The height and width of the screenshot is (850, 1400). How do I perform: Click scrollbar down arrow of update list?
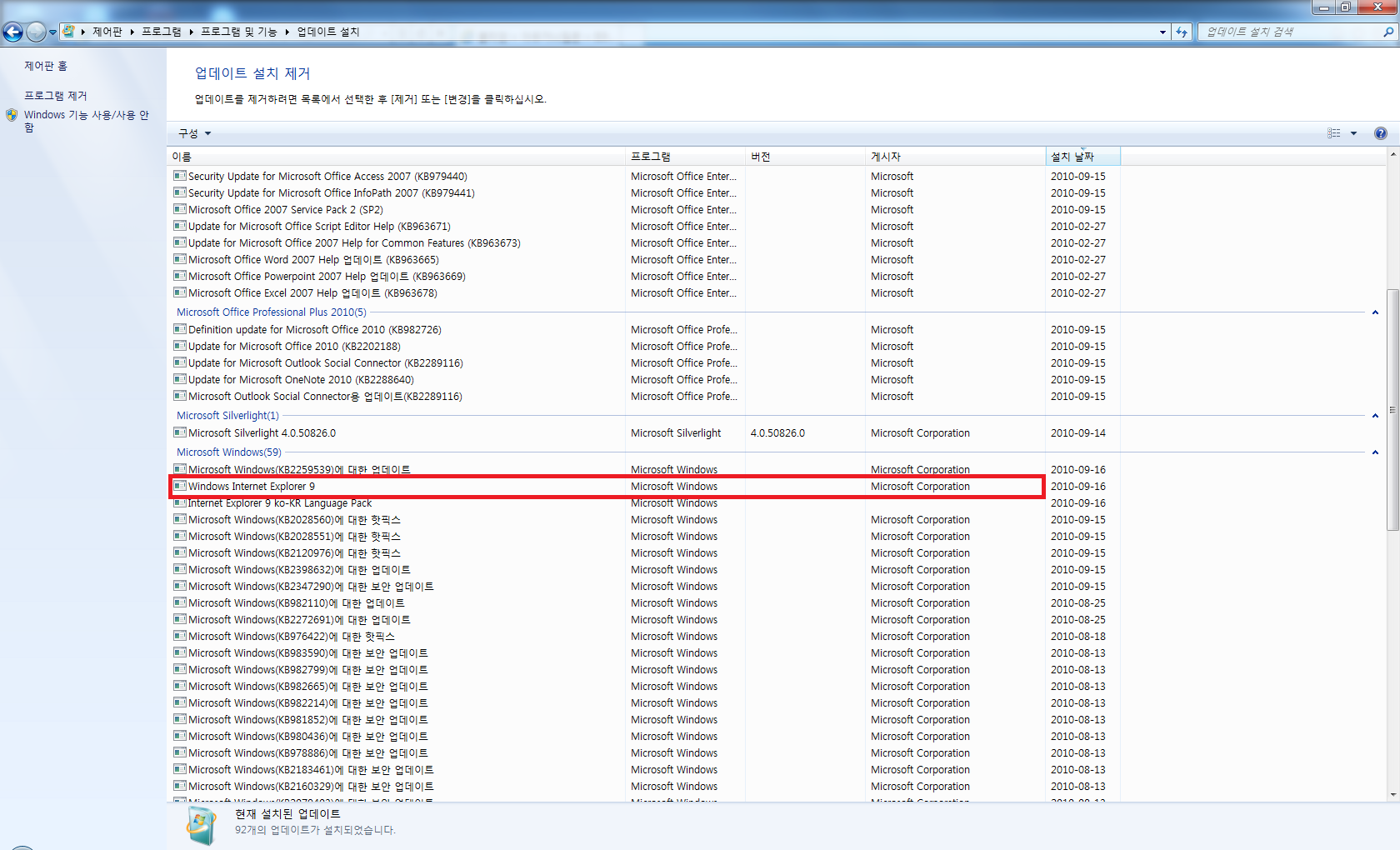tap(1392, 795)
